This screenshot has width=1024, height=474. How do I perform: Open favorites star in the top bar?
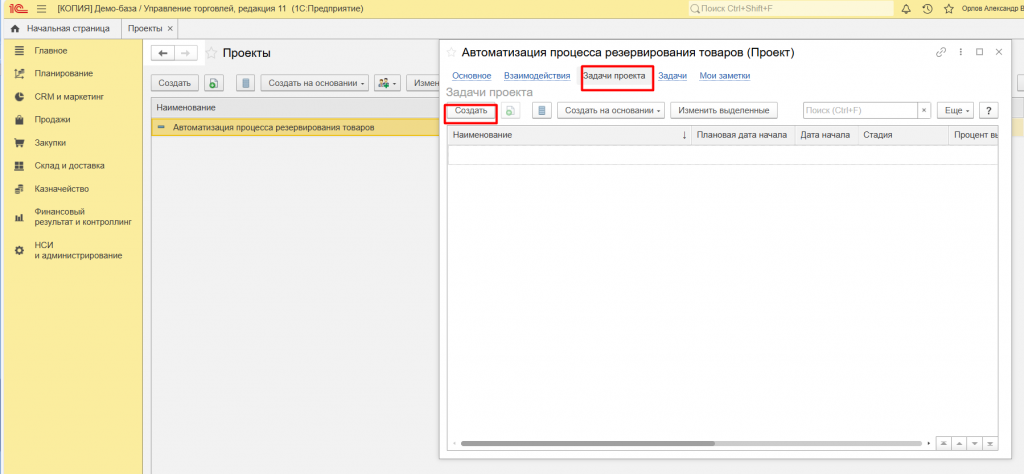949,9
